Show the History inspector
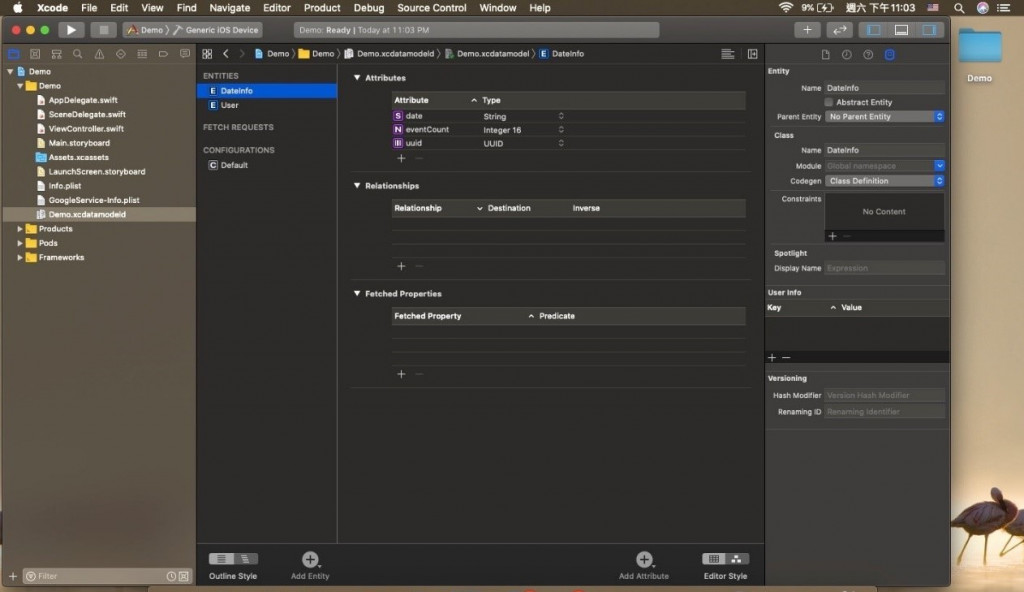 (x=846, y=55)
